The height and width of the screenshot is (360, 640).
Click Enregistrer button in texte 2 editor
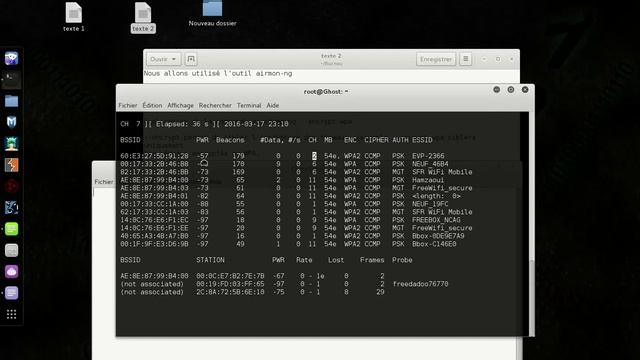click(436, 59)
